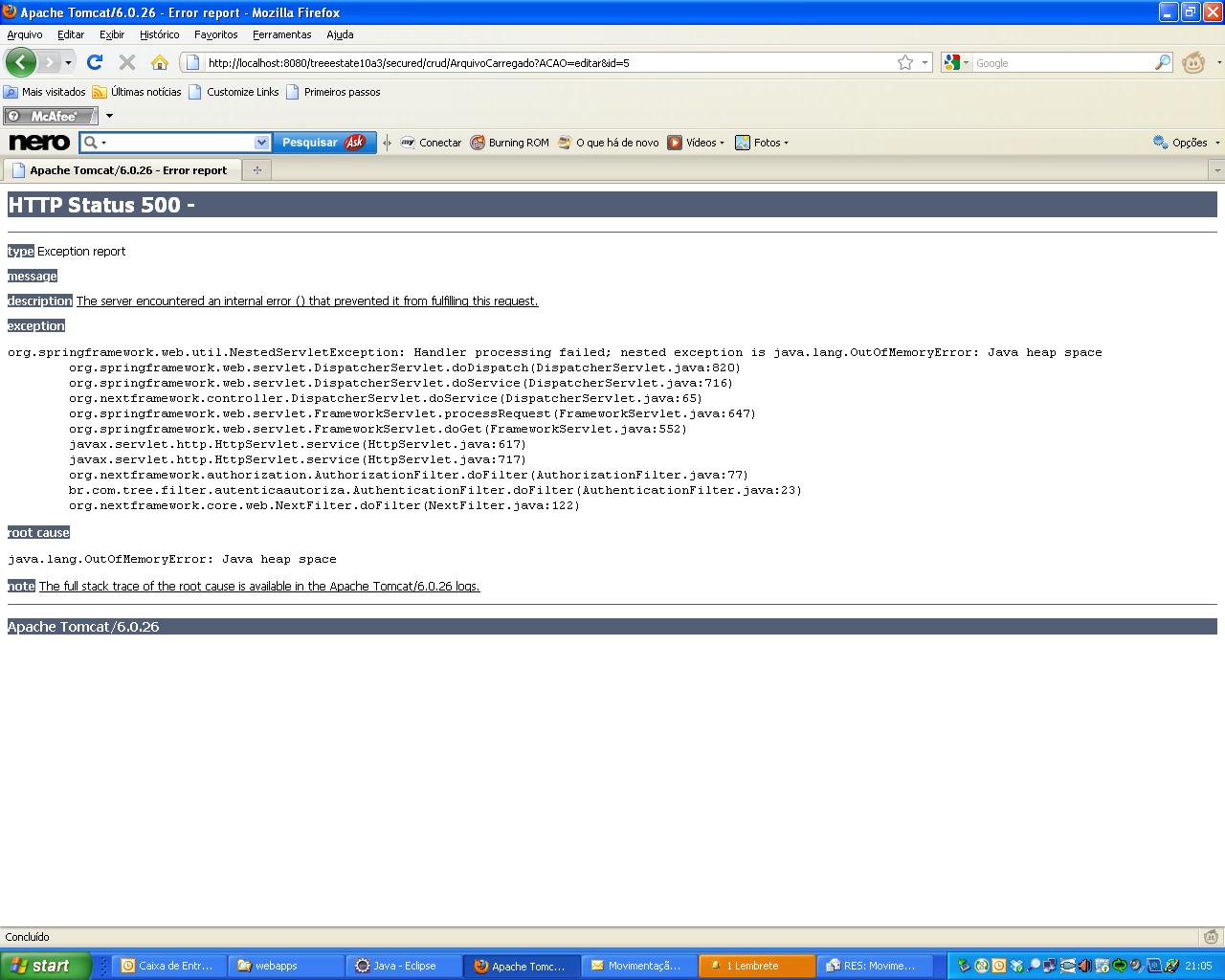Screen dimensions: 1225x980
Task: Bookmark this page with the star icon
Action: [x=905, y=62]
